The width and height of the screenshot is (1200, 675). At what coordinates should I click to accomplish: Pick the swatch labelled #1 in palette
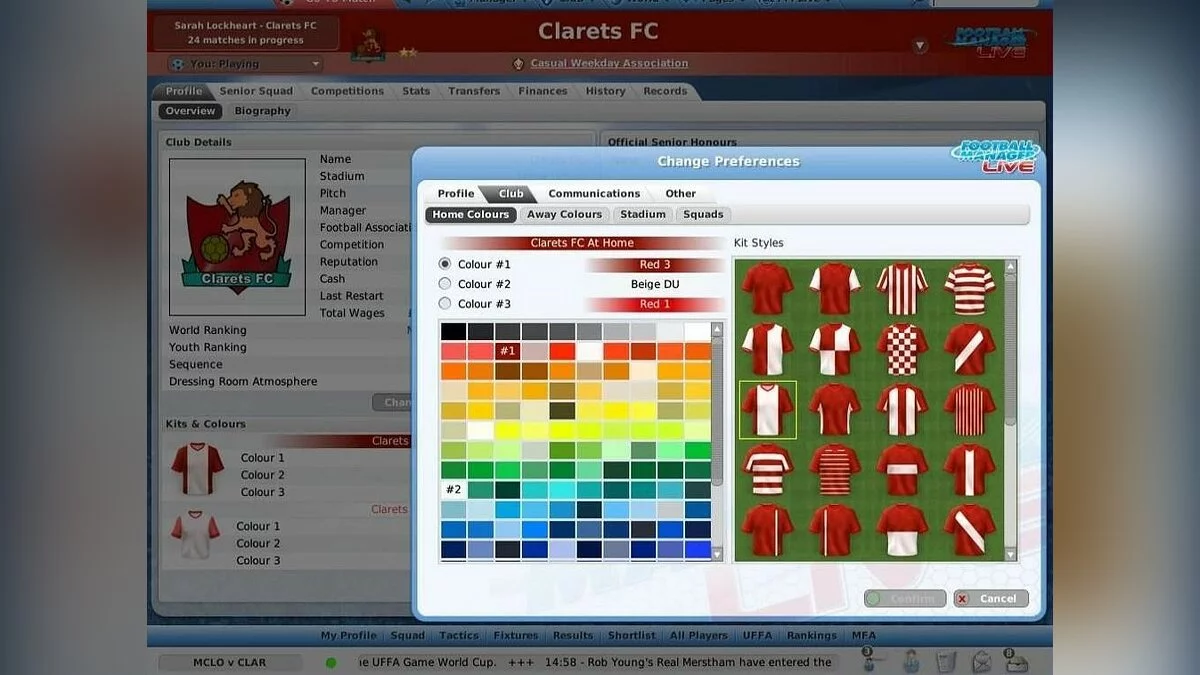[x=508, y=351]
